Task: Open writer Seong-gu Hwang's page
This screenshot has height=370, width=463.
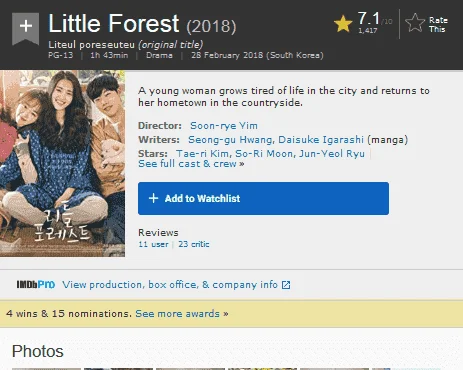Action: click(230, 139)
